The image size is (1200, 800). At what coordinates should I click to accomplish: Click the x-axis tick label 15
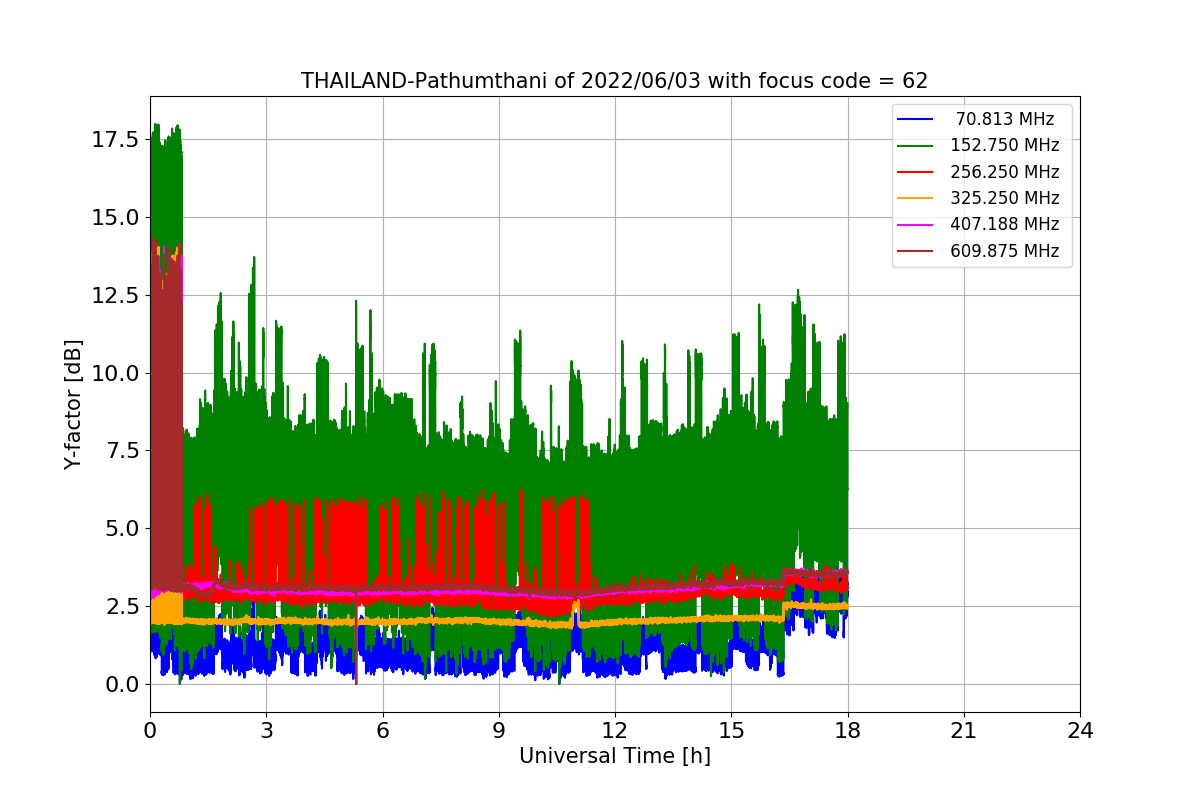(x=731, y=731)
